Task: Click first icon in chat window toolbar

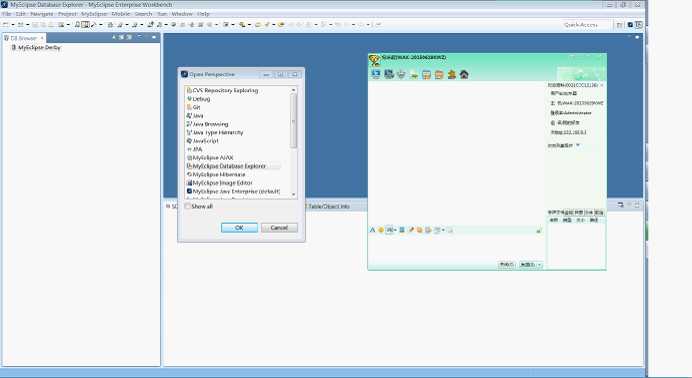Action: click(x=376, y=74)
